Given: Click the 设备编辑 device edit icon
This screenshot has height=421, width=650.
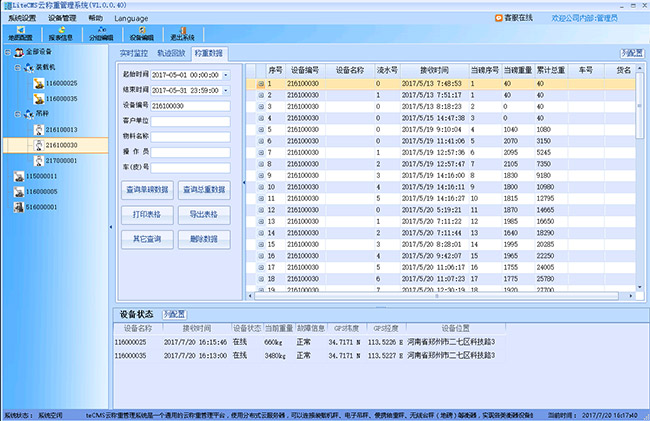Looking at the screenshot, I should tap(142, 35).
